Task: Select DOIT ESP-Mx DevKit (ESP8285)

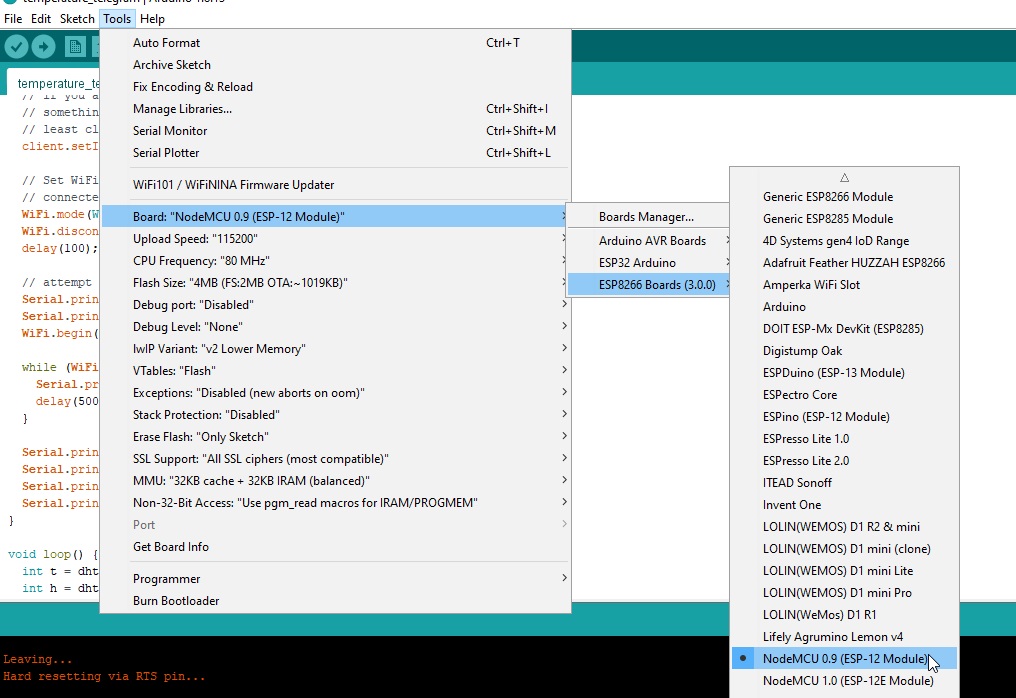Action: pos(844,329)
